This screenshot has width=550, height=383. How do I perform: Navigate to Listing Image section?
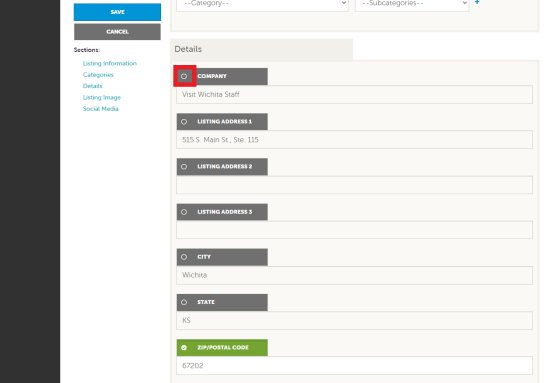click(x=102, y=98)
